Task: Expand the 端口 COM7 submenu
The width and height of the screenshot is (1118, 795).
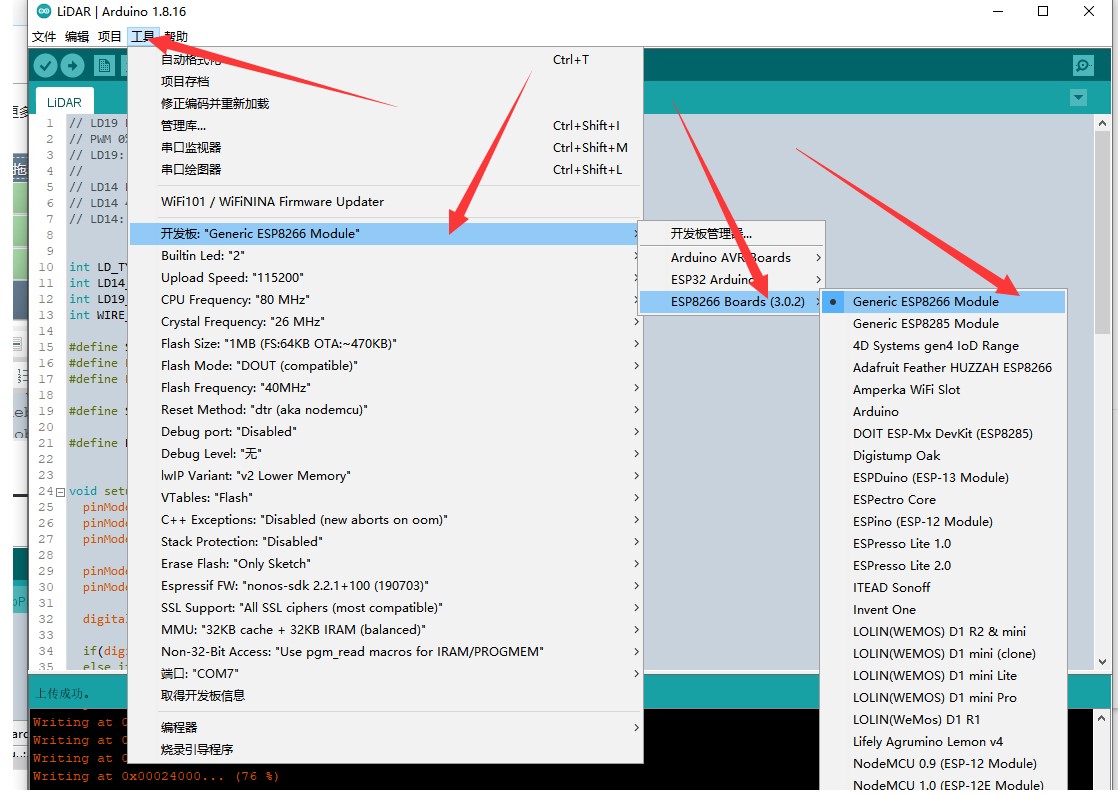Action: pyautogui.click(x=386, y=674)
